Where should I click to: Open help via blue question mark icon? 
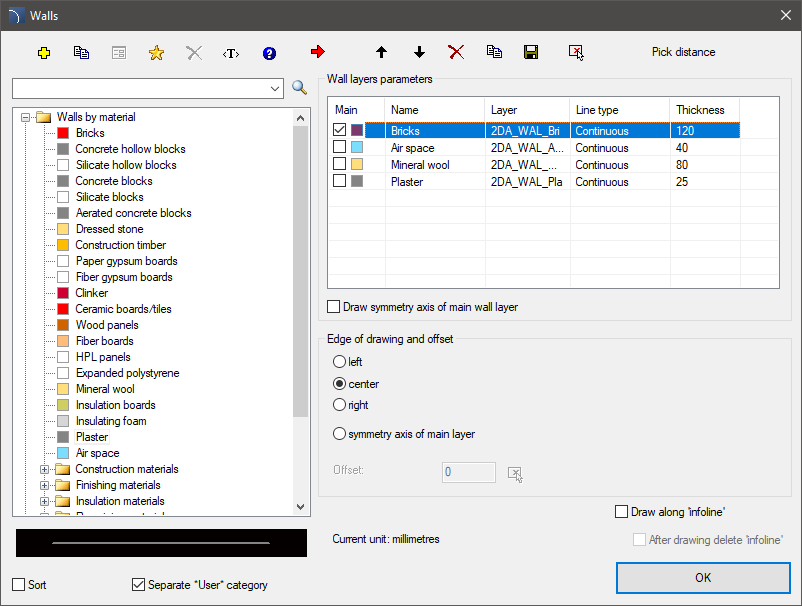(269, 52)
